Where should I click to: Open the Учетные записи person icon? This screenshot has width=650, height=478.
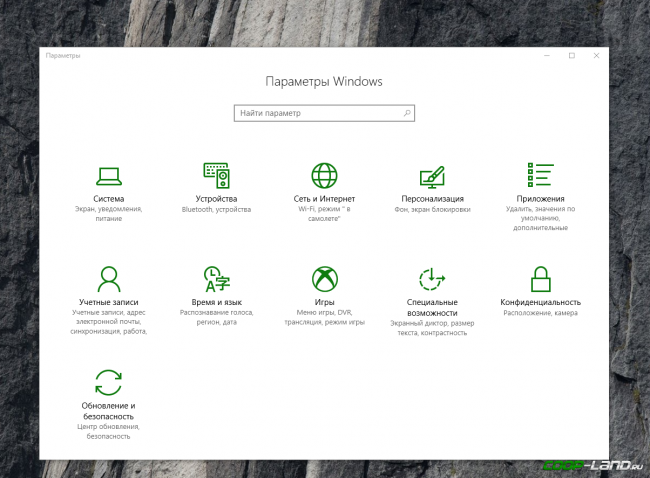[x=109, y=279]
